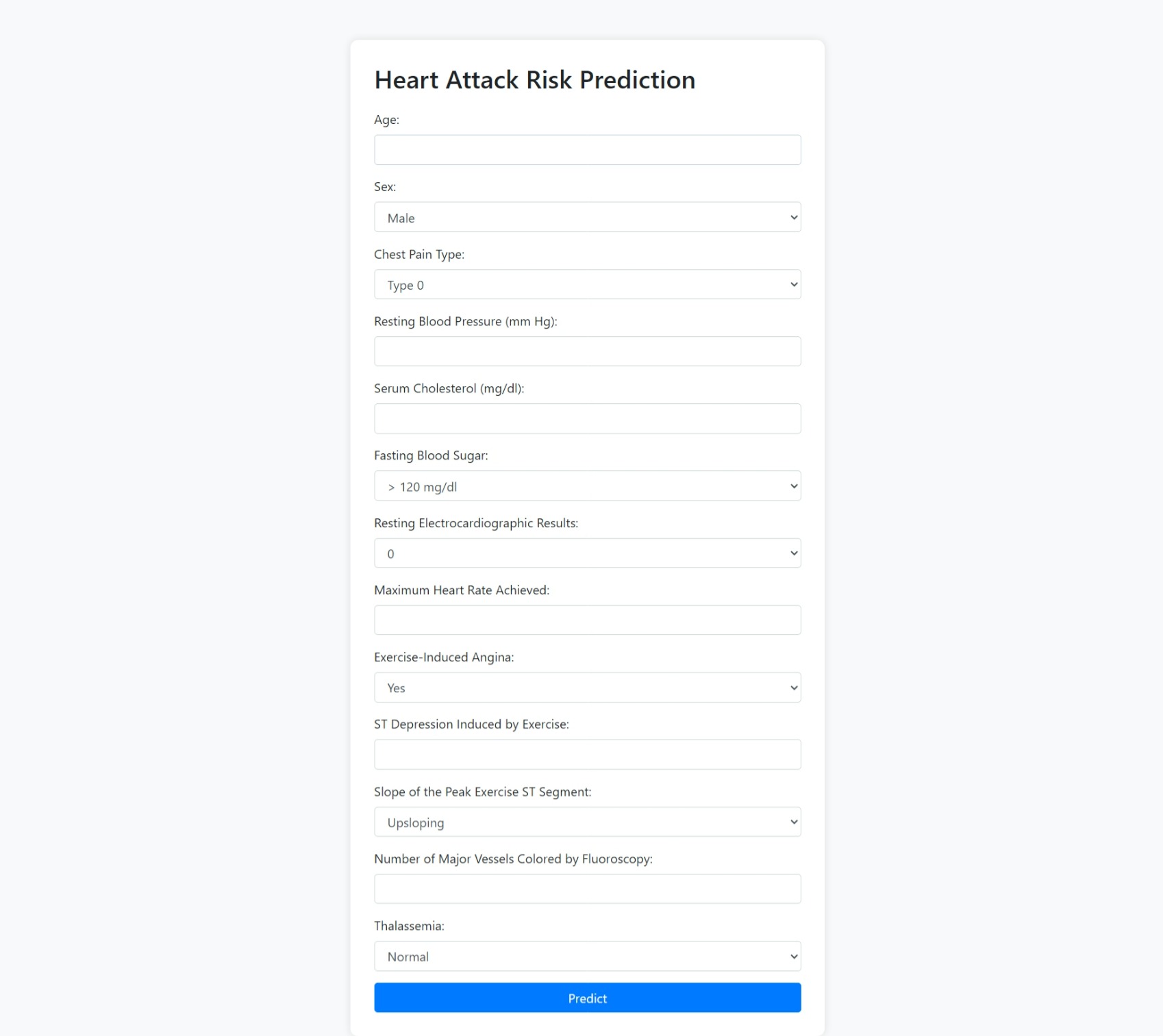This screenshot has height=1036, width=1163.
Task: Open the Thalassemia dropdown showing Normal
Action: point(587,956)
